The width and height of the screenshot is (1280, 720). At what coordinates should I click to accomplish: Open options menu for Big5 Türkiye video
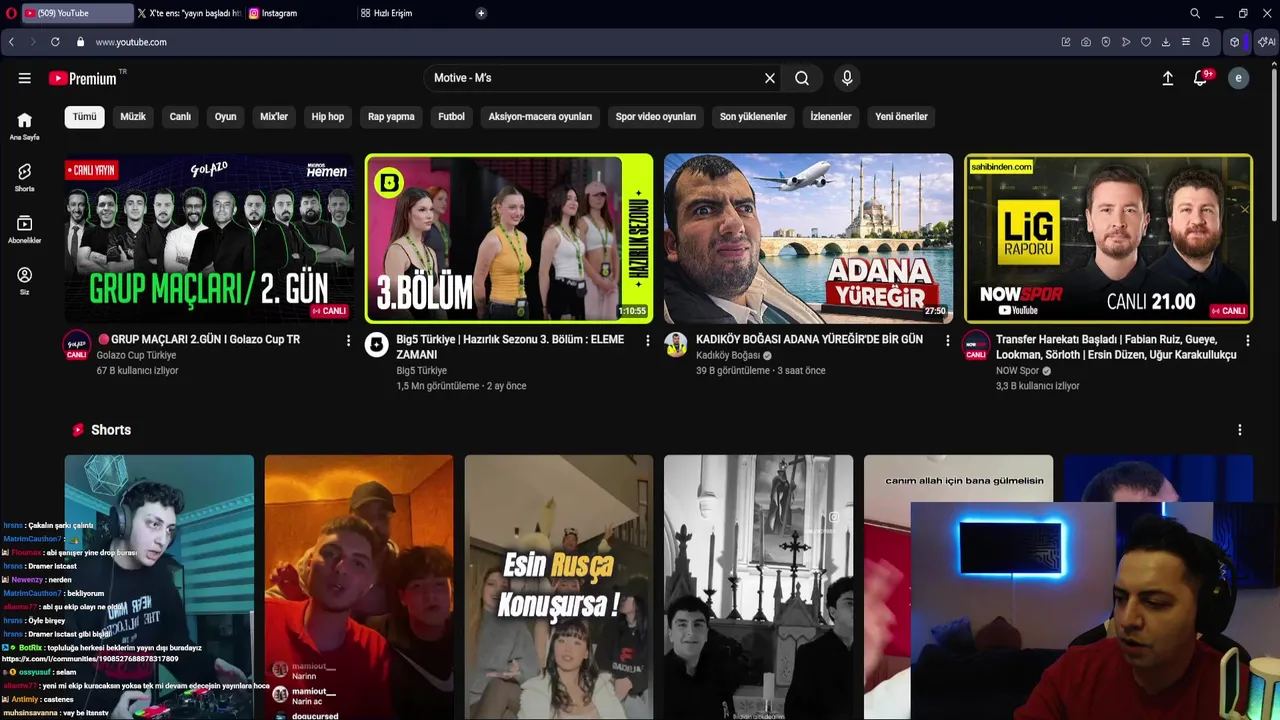647,341
